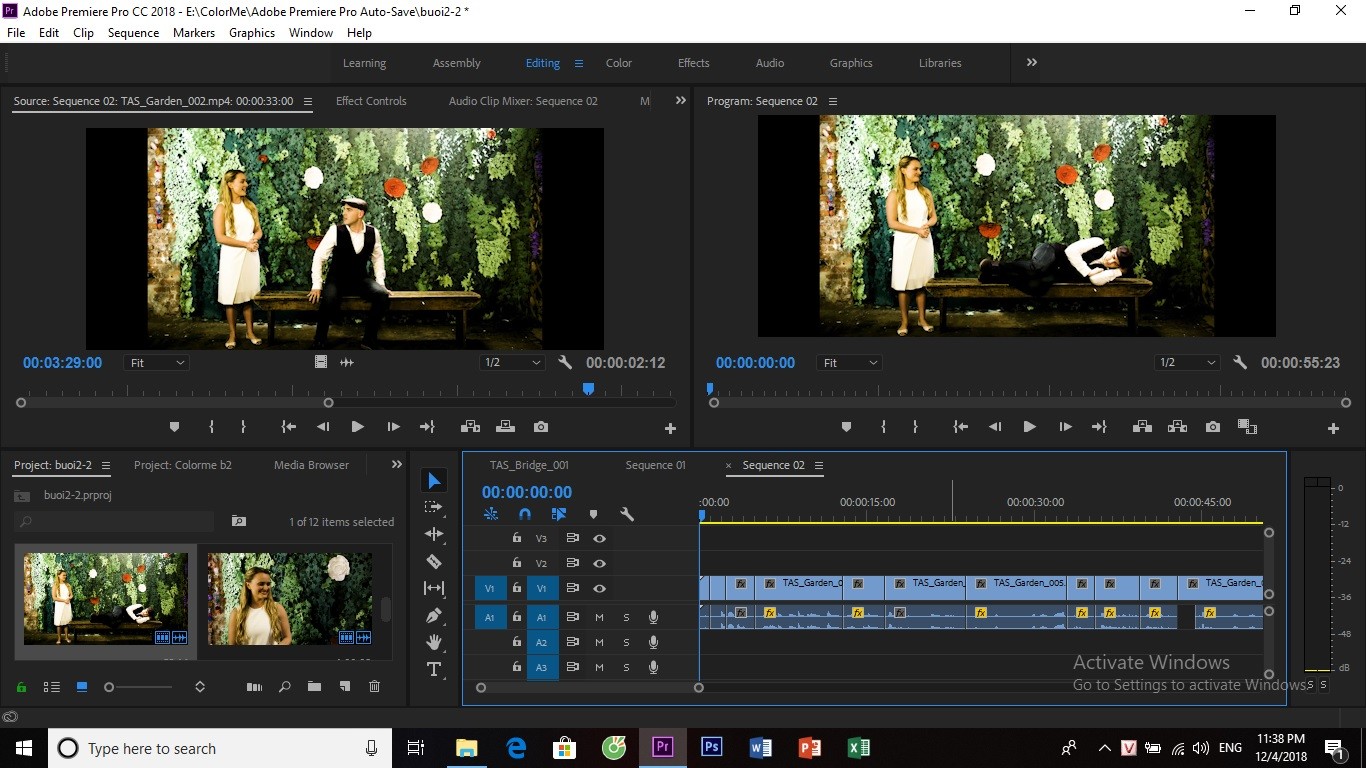Image resolution: width=1366 pixels, height=768 pixels.
Task: Select the Track Select Forward tool
Action: point(433,507)
